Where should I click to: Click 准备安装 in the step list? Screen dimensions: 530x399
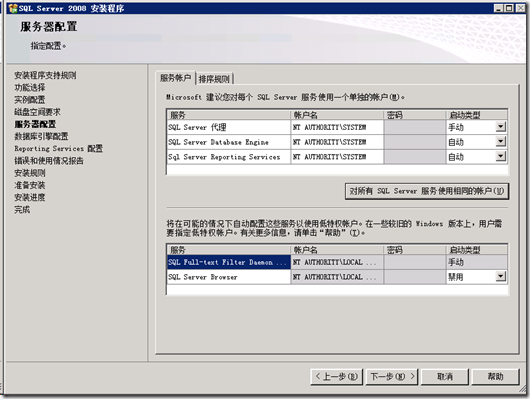(x=30, y=185)
